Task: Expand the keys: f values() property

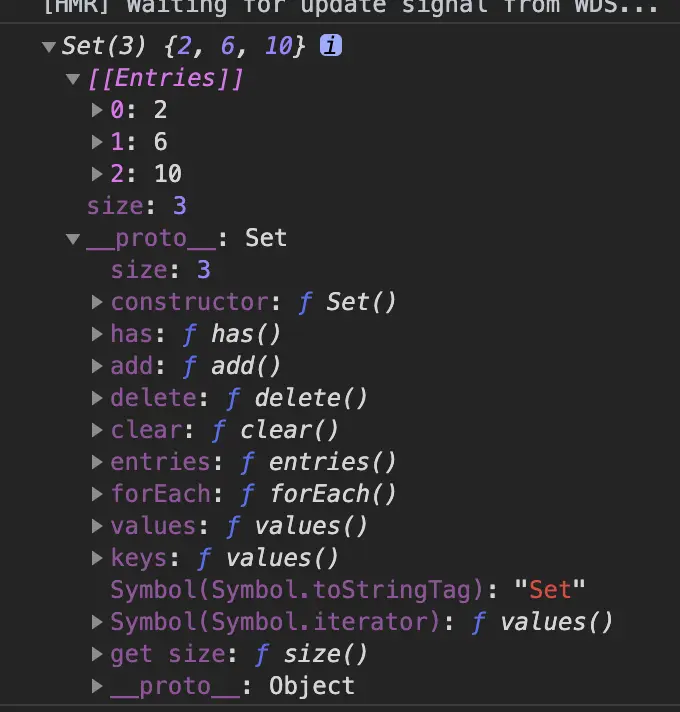Action: pyautogui.click(x=97, y=558)
